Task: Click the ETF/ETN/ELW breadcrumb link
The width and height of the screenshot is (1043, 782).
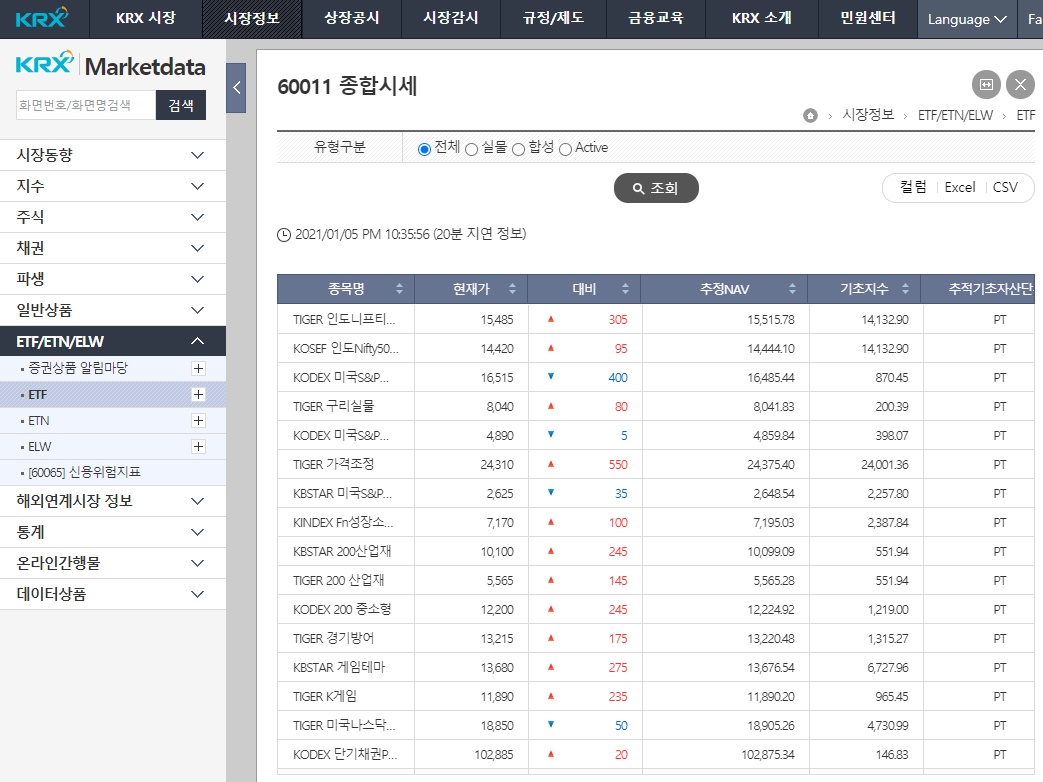Action: tap(955, 116)
